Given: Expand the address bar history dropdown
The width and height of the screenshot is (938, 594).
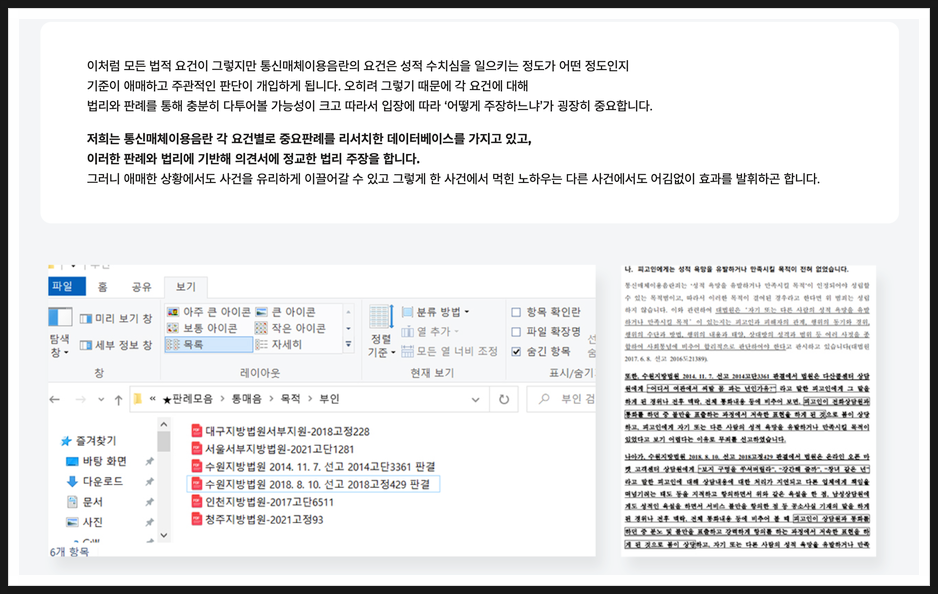Looking at the screenshot, I should point(476,399).
